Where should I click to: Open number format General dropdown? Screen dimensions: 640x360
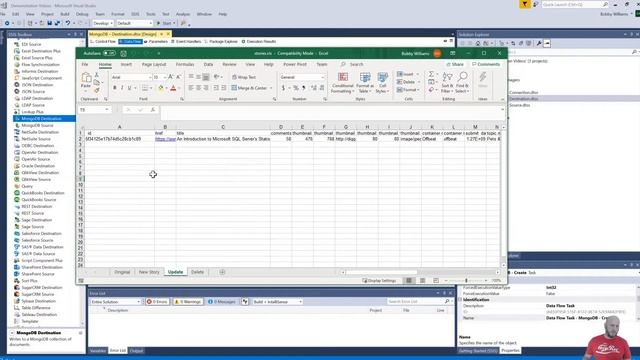(322, 77)
